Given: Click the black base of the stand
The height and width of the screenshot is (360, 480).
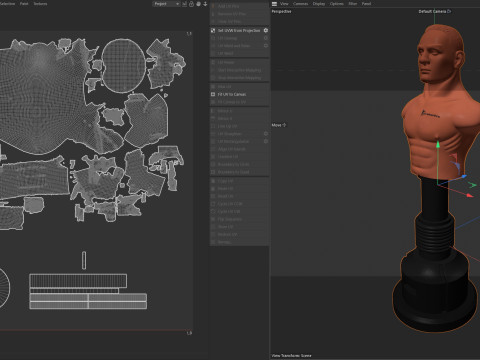Looking at the screenshot, I should (435, 293).
